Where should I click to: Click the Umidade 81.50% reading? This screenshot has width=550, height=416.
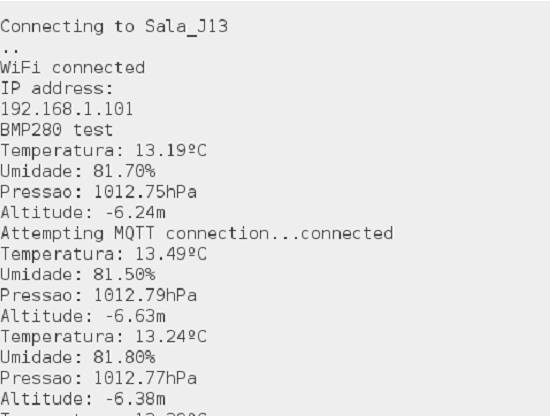[x=78, y=275]
